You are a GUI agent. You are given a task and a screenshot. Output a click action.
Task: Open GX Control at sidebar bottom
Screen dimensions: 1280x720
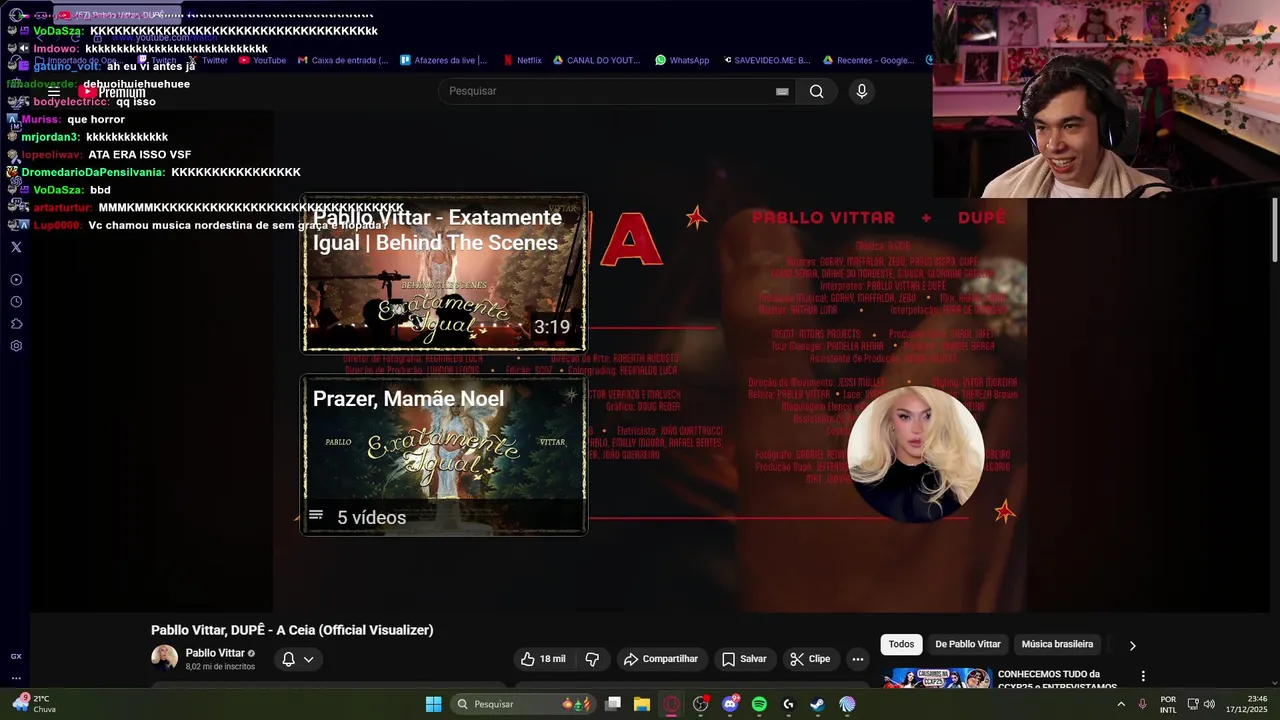tap(16, 656)
